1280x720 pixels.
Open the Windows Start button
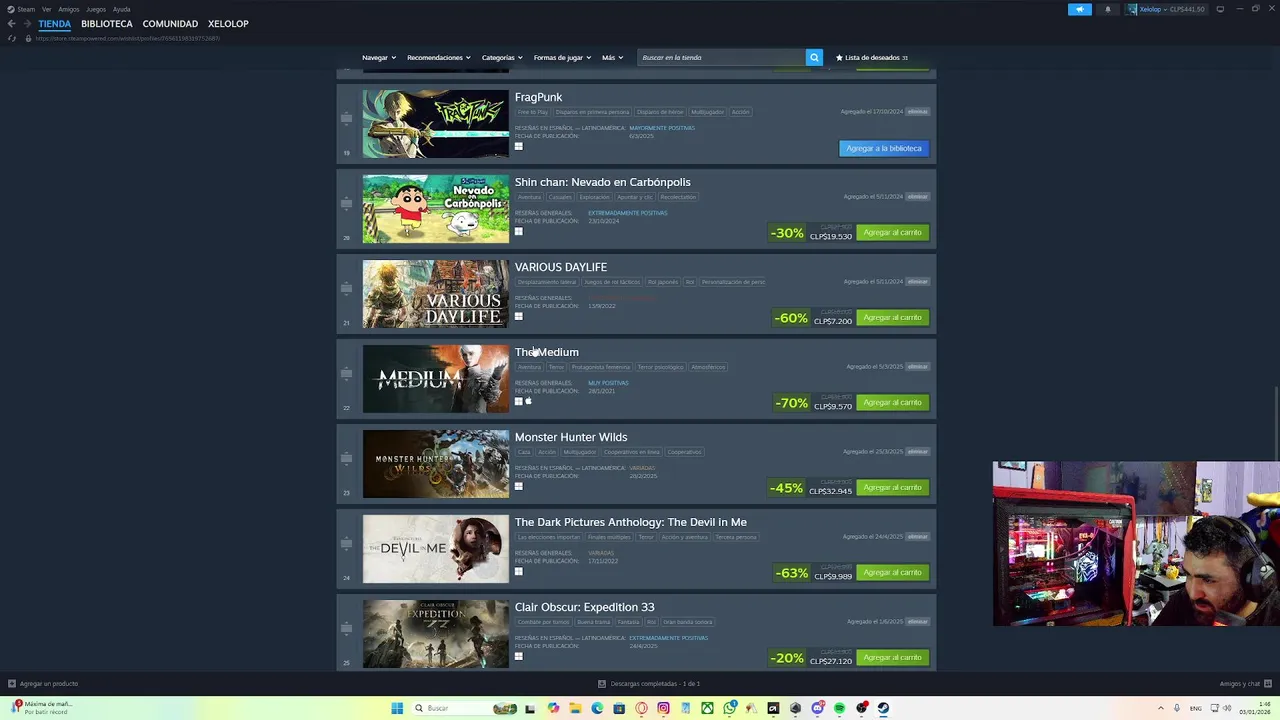[397, 708]
